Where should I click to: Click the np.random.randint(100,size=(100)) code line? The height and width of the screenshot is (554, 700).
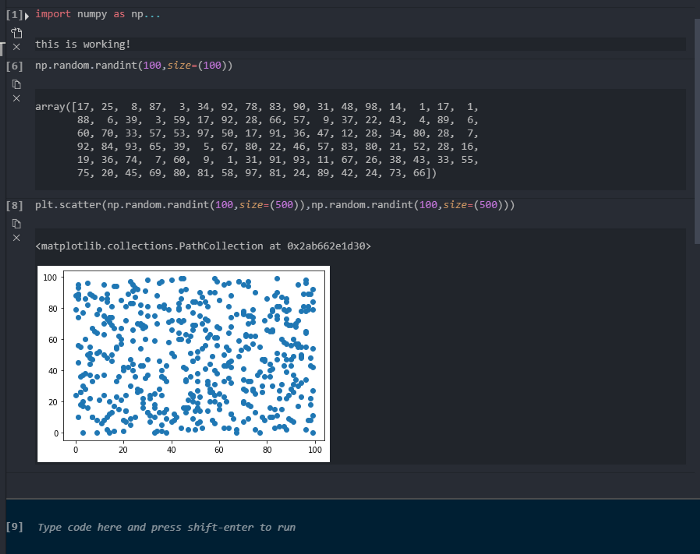pyautogui.click(x=133, y=66)
